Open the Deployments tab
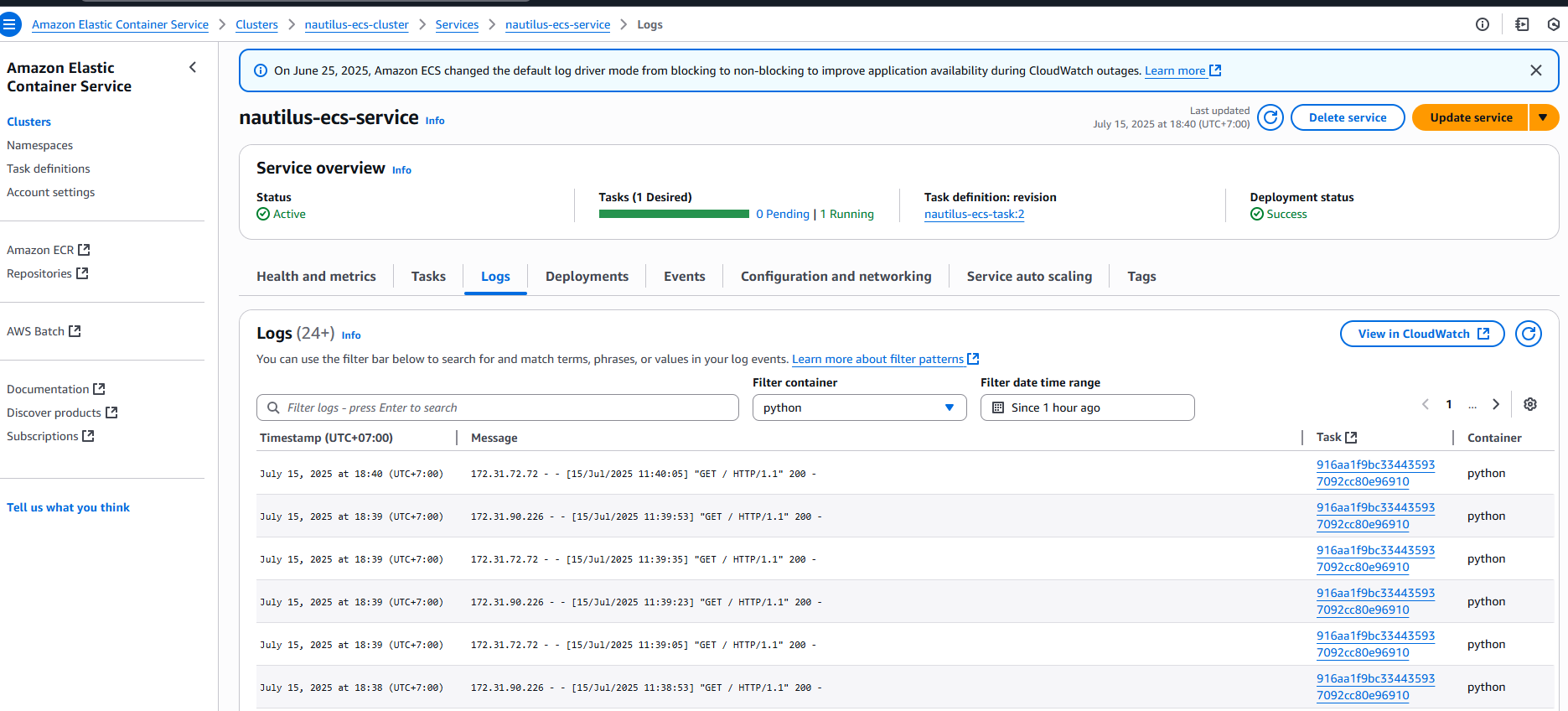 click(x=587, y=277)
